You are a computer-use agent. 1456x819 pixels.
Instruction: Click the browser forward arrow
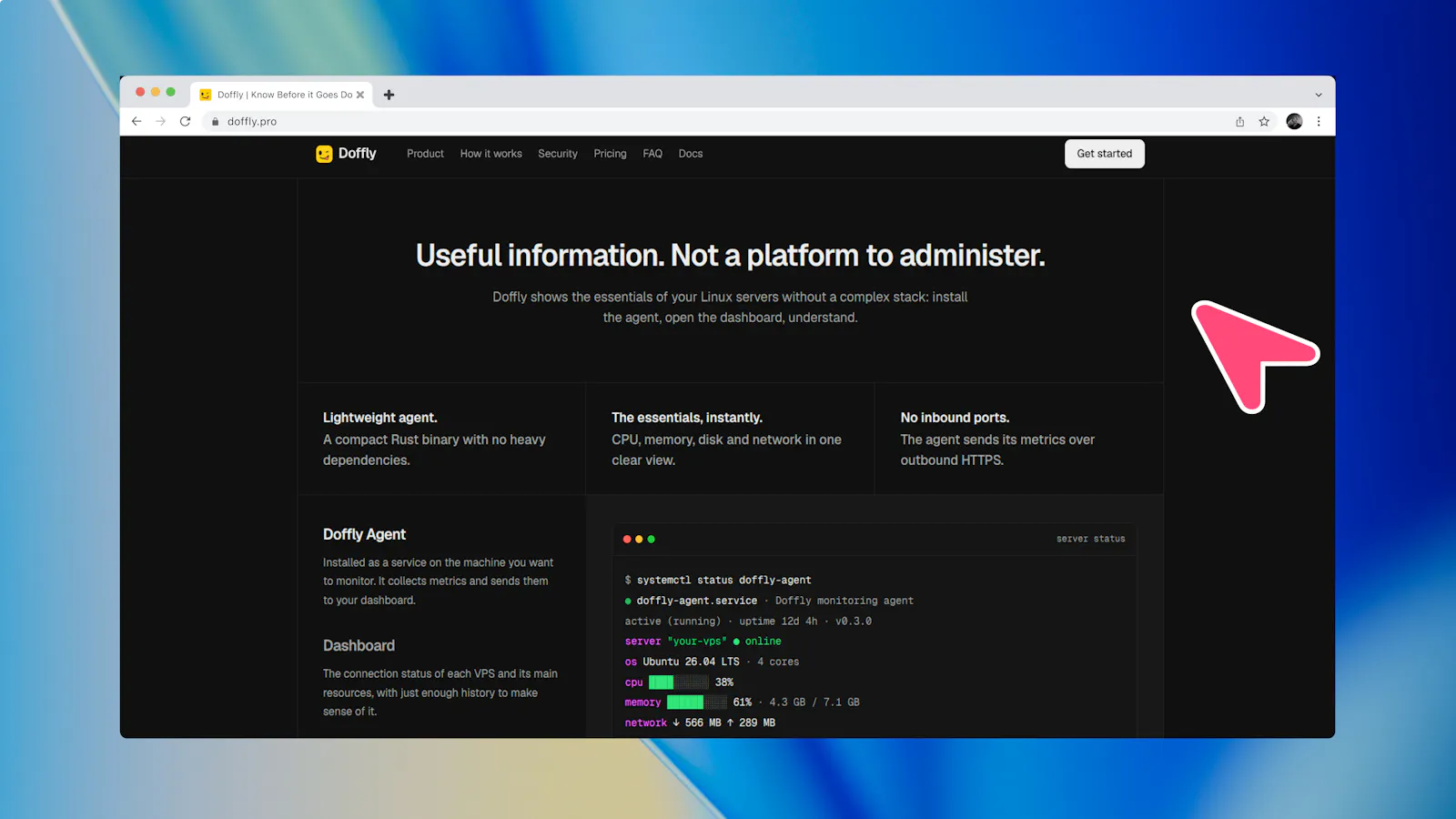(x=161, y=121)
